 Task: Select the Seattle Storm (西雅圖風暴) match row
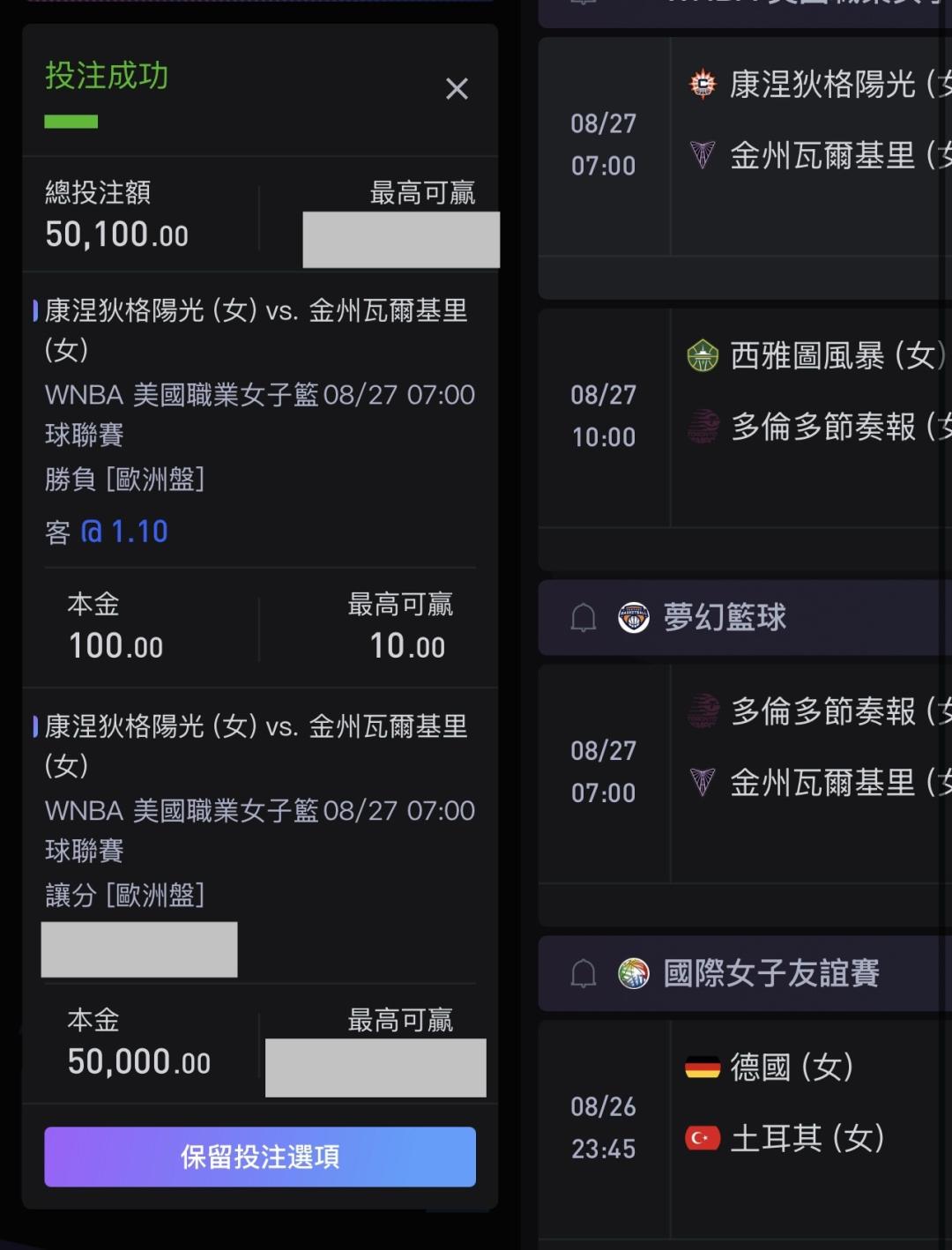(745, 418)
